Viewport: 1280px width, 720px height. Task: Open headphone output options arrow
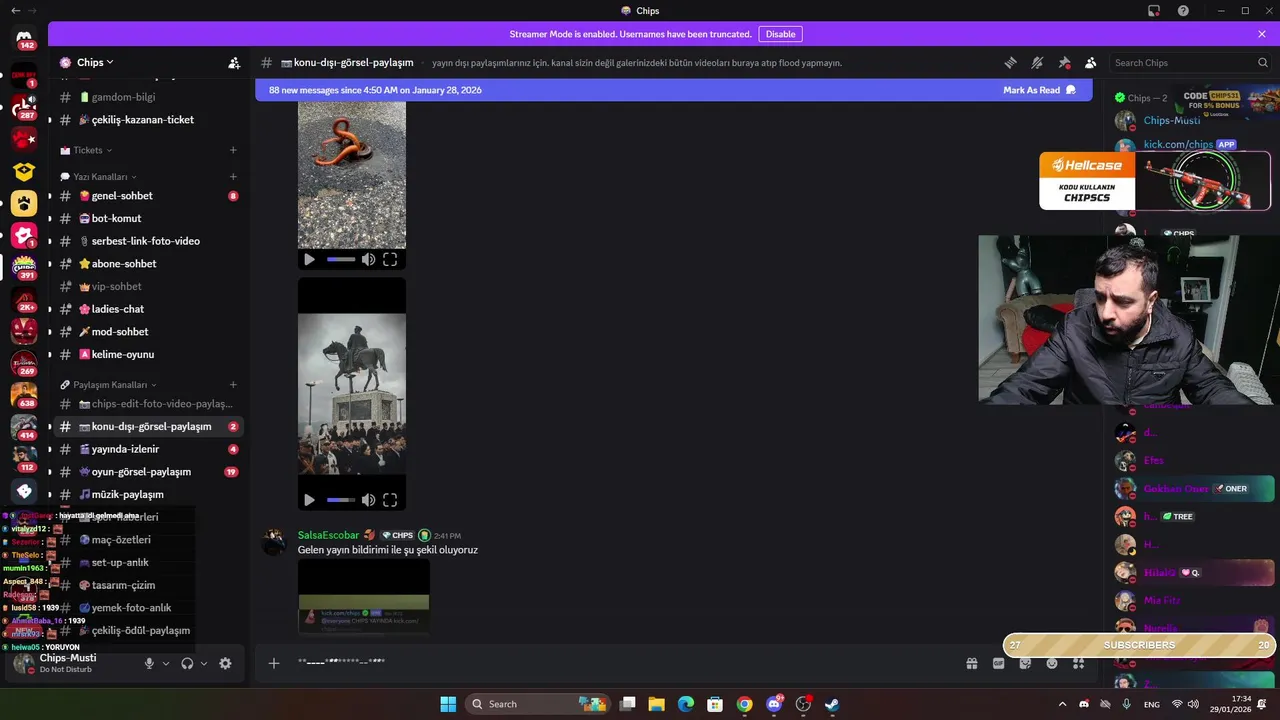click(204, 663)
